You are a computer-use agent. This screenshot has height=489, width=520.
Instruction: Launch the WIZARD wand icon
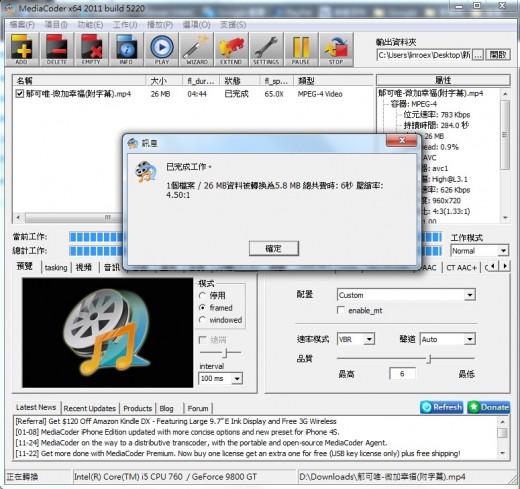[x=197, y=49]
